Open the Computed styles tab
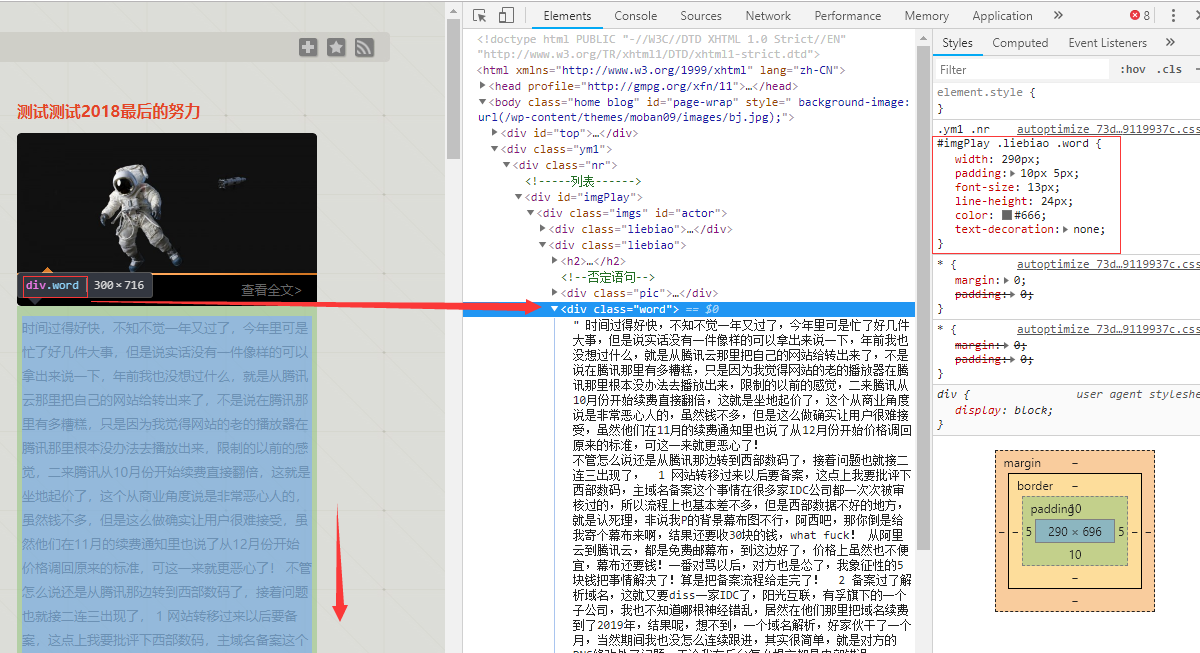This screenshot has width=1200, height=653. tap(1020, 43)
